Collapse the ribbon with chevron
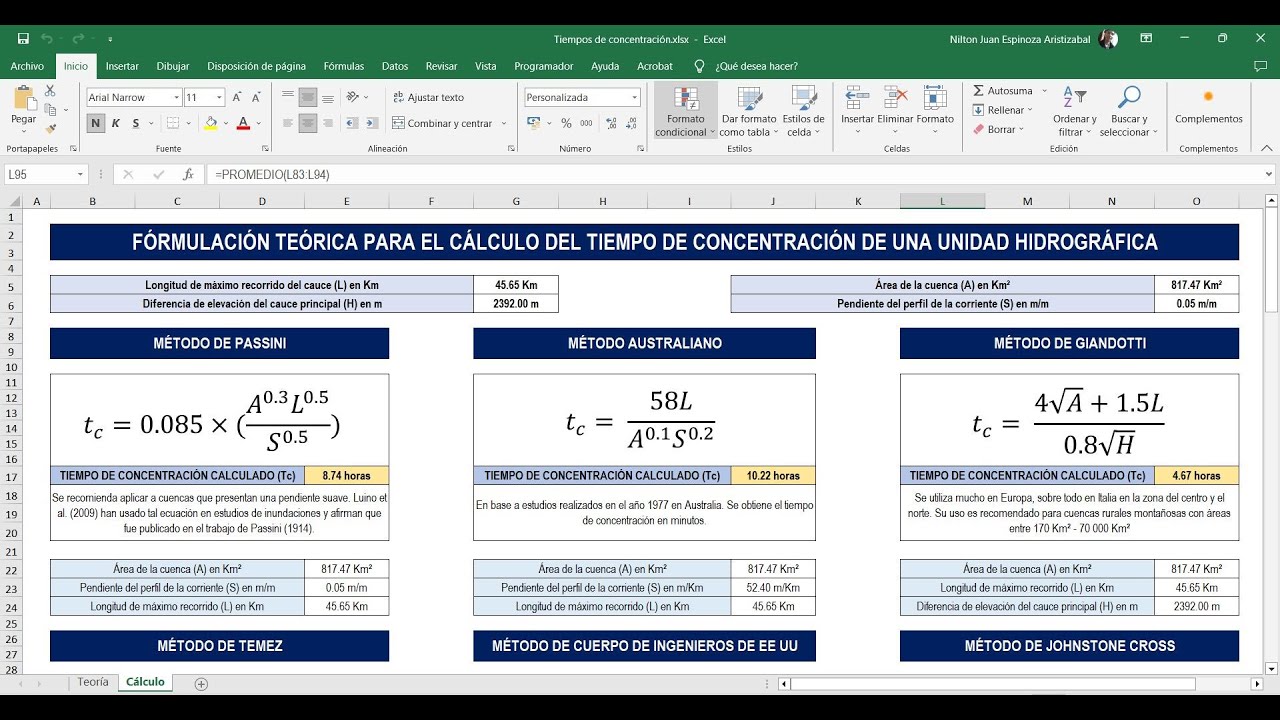Screen dimensions: 1280x720 tap(1267, 149)
